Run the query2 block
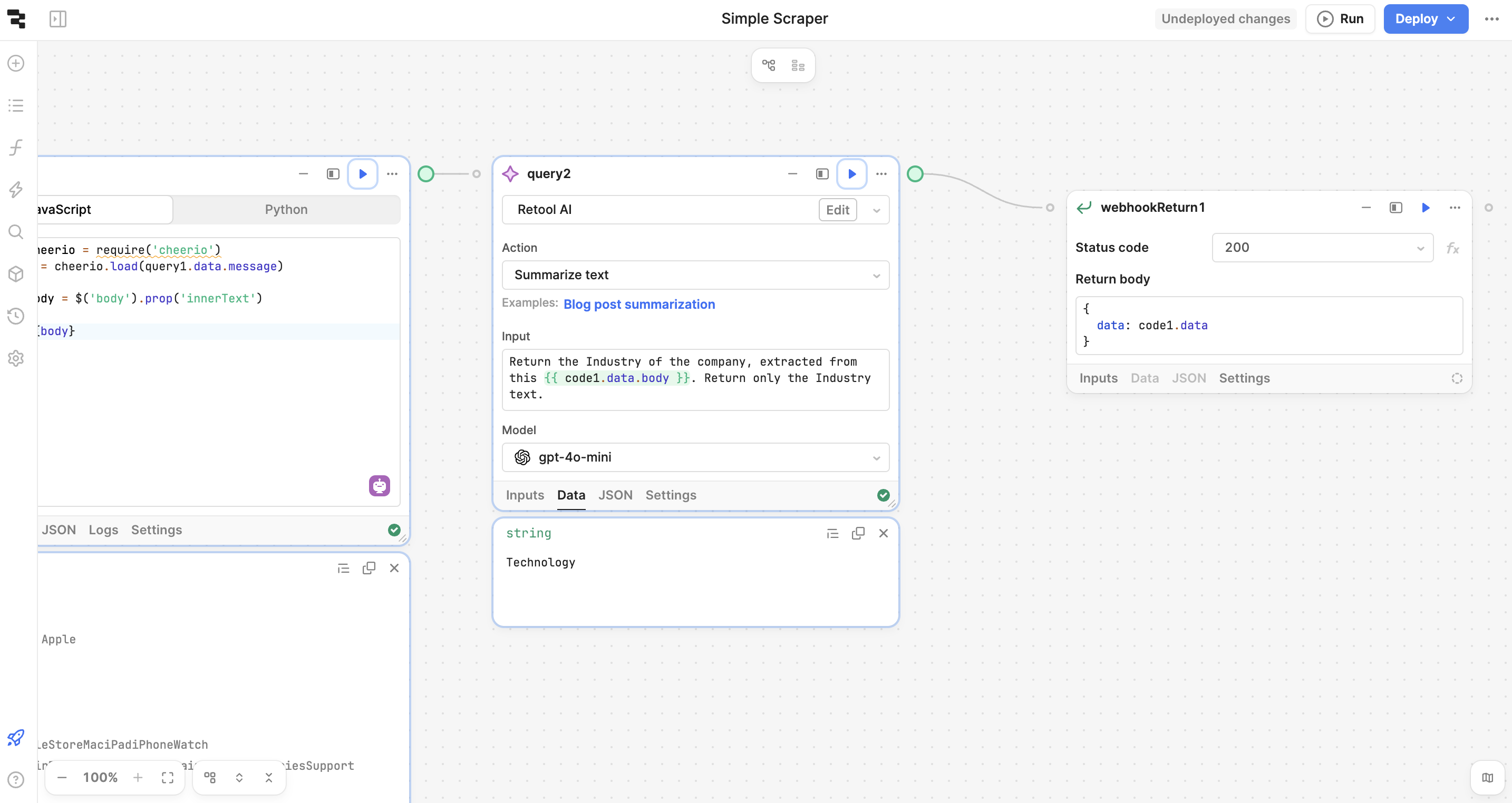The height and width of the screenshot is (803, 1512). click(x=851, y=174)
